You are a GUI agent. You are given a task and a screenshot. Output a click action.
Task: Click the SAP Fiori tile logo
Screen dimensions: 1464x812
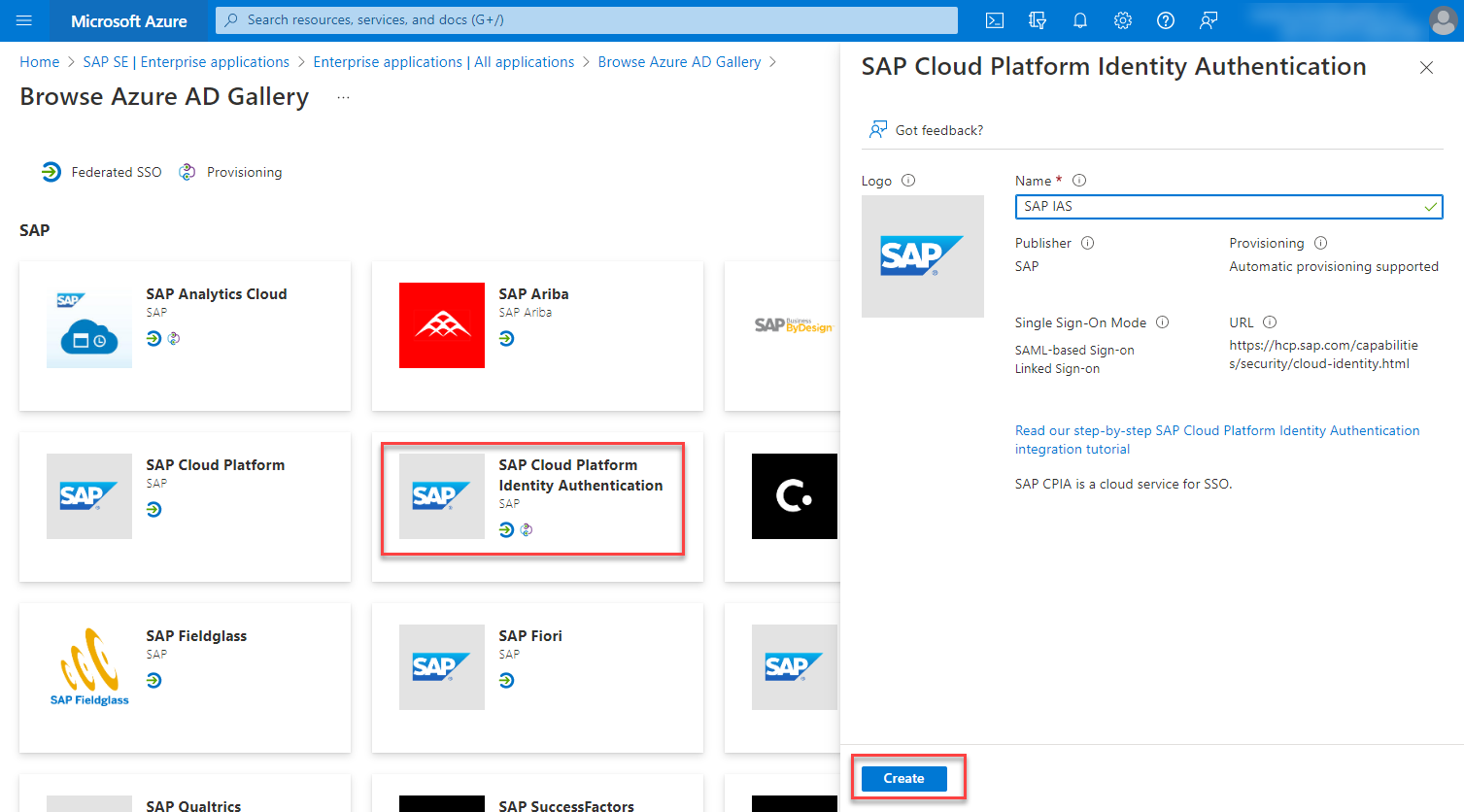(x=442, y=667)
